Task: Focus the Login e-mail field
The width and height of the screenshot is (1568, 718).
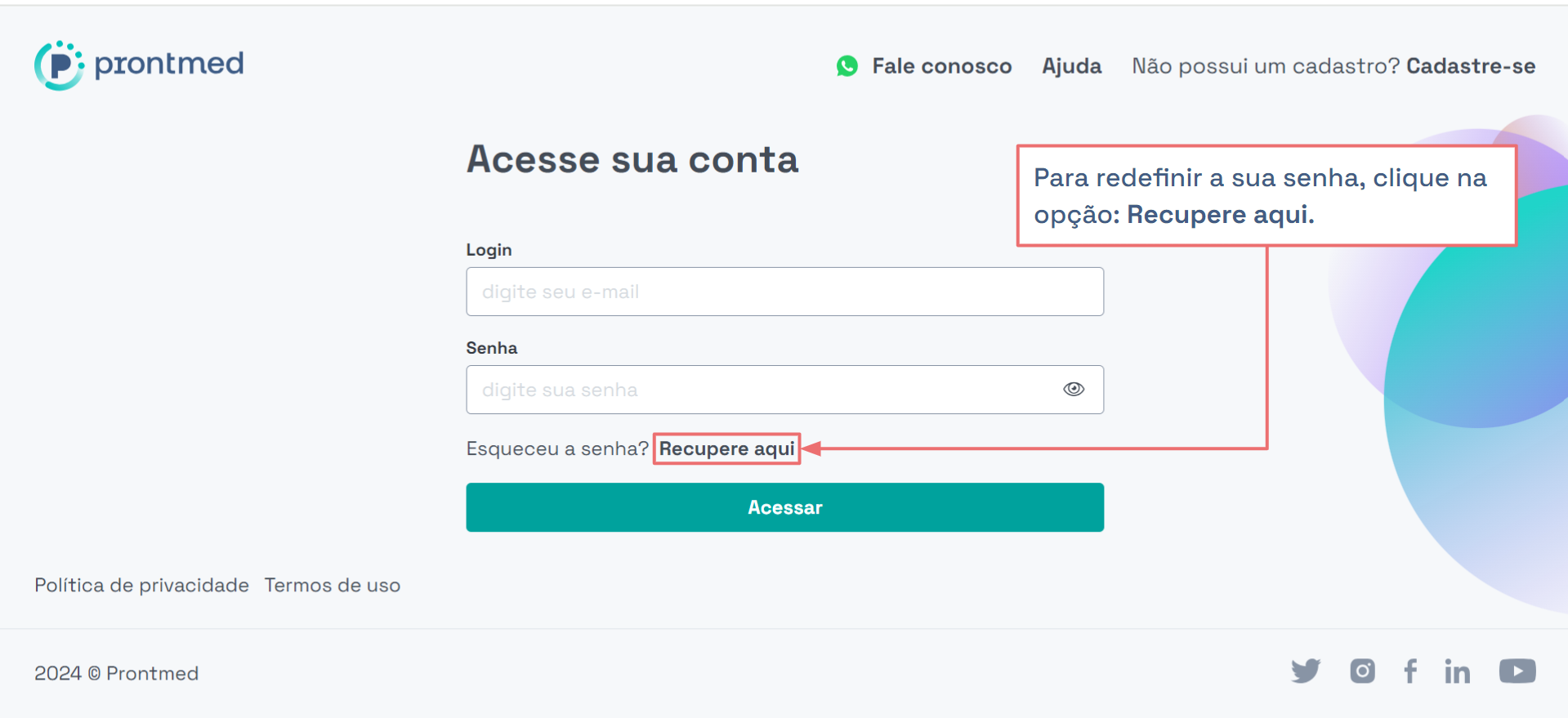Action: pos(784,292)
